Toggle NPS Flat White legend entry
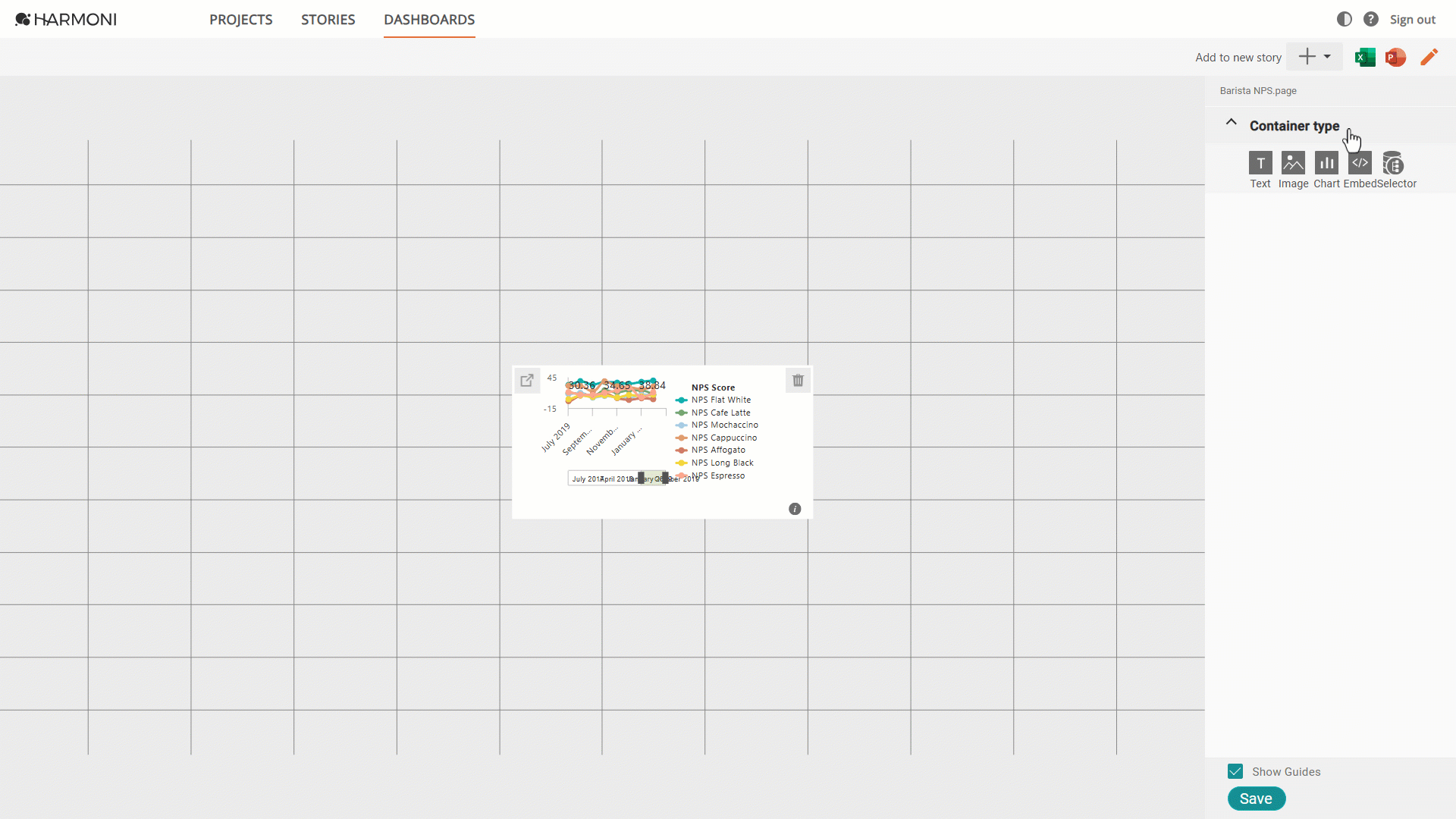Image resolution: width=1456 pixels, height=819 pixels. (x=714, y=400)
